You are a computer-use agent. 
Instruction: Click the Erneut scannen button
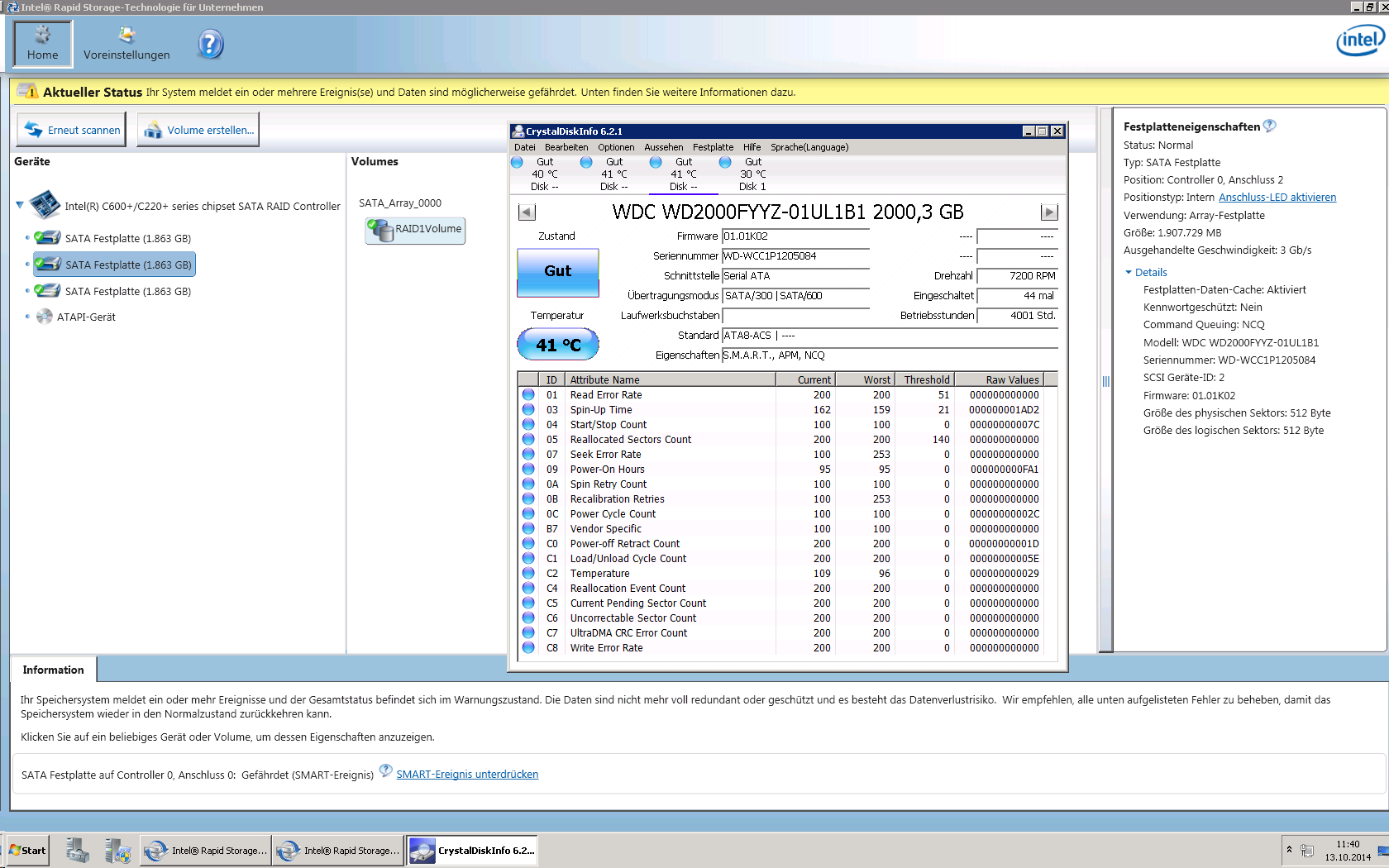click(x=72, y=130)
